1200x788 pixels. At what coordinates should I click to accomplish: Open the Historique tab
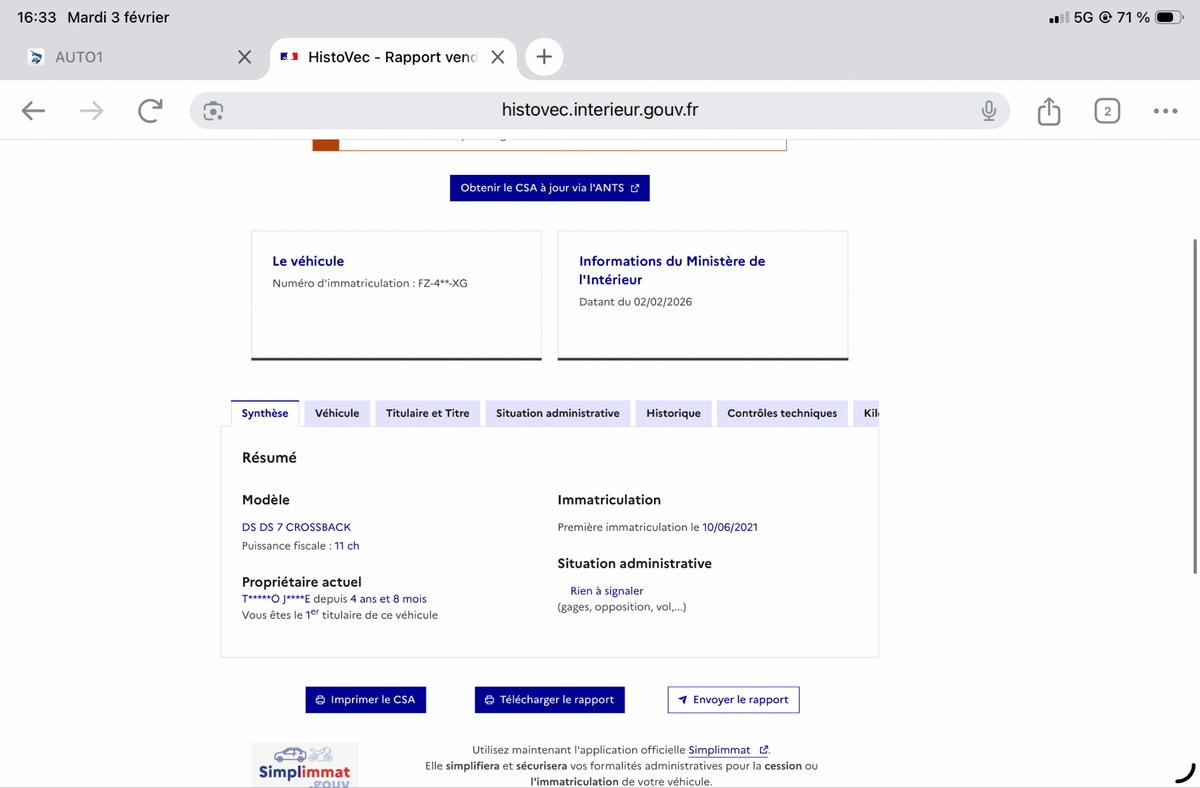click(x=673, y=413)
